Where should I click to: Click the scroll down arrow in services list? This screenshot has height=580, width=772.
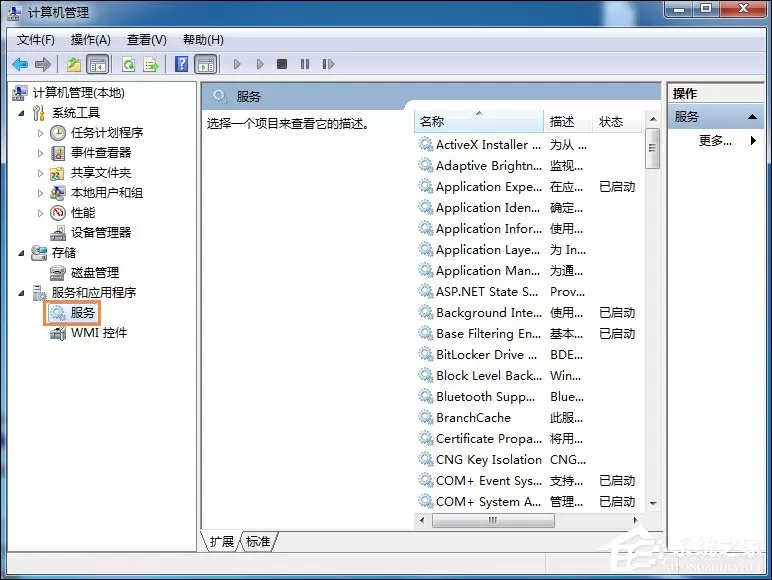(x=653, y=503)
